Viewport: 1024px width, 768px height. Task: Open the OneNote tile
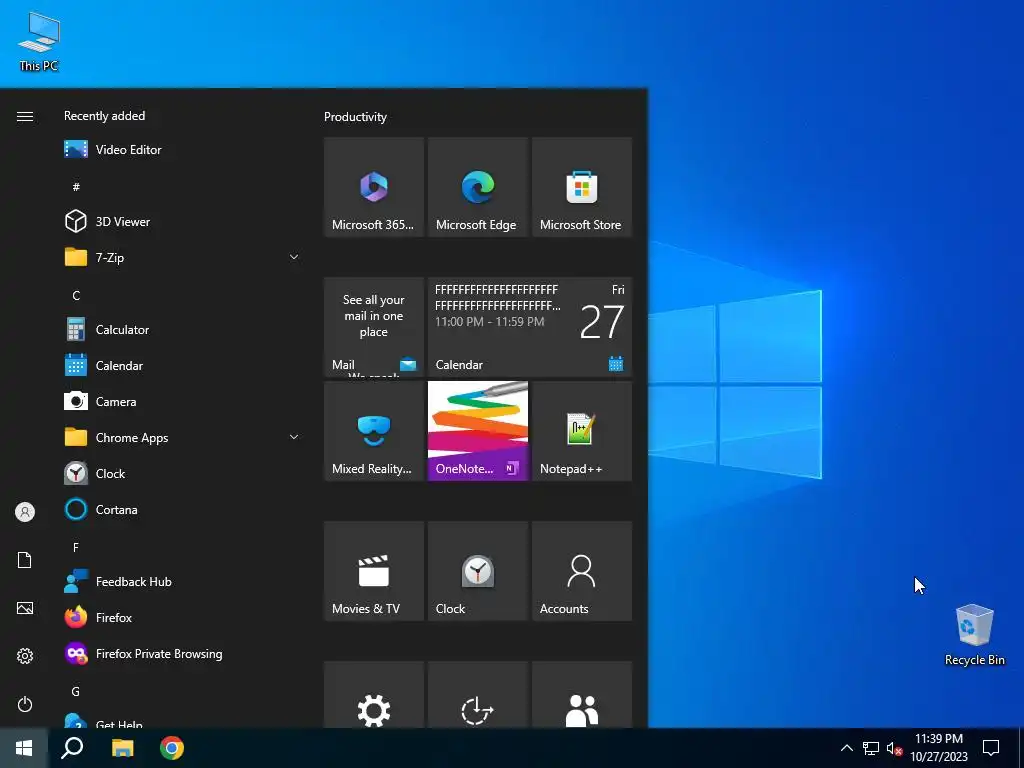point(477,431)
